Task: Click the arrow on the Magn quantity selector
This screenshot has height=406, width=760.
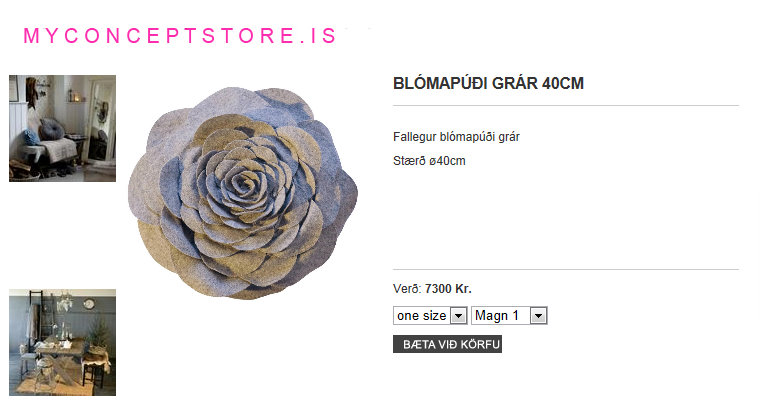Action: tap(538, 316)
